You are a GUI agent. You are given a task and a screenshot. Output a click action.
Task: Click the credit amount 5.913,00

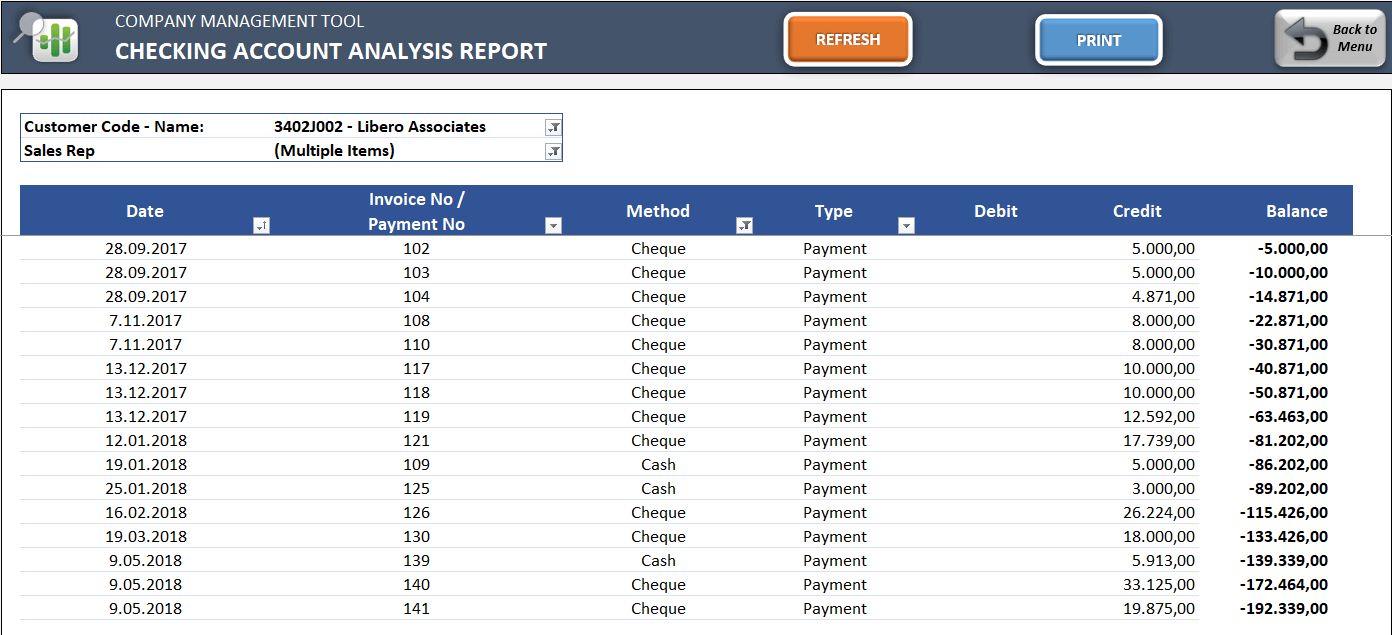[1163, 561]
